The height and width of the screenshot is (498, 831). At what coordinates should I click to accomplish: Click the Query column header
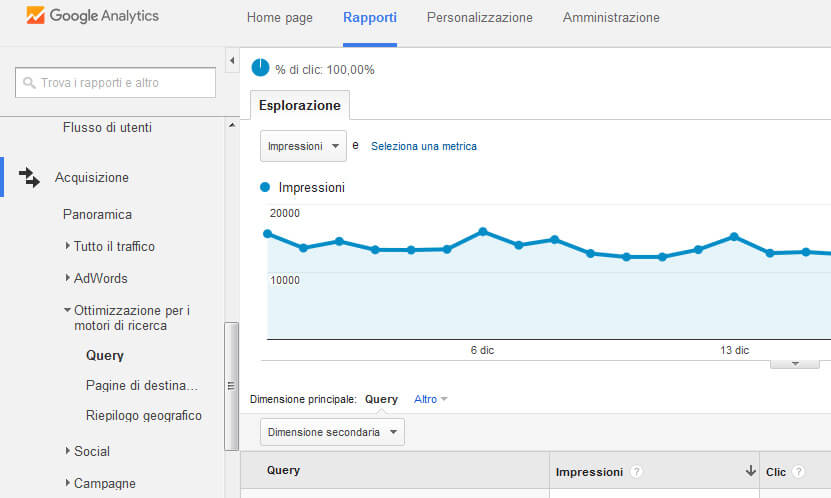coord(284,470)
